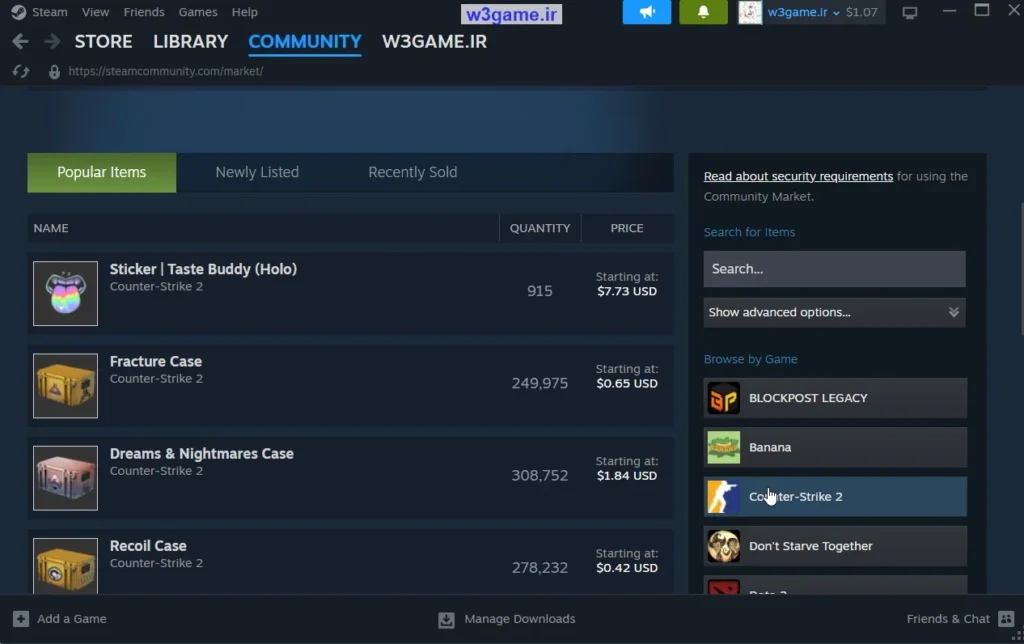Screen dimensions: 1024x644
Task: Open the W3GAME.IR profile section
Action: click(x=434, y=42)
